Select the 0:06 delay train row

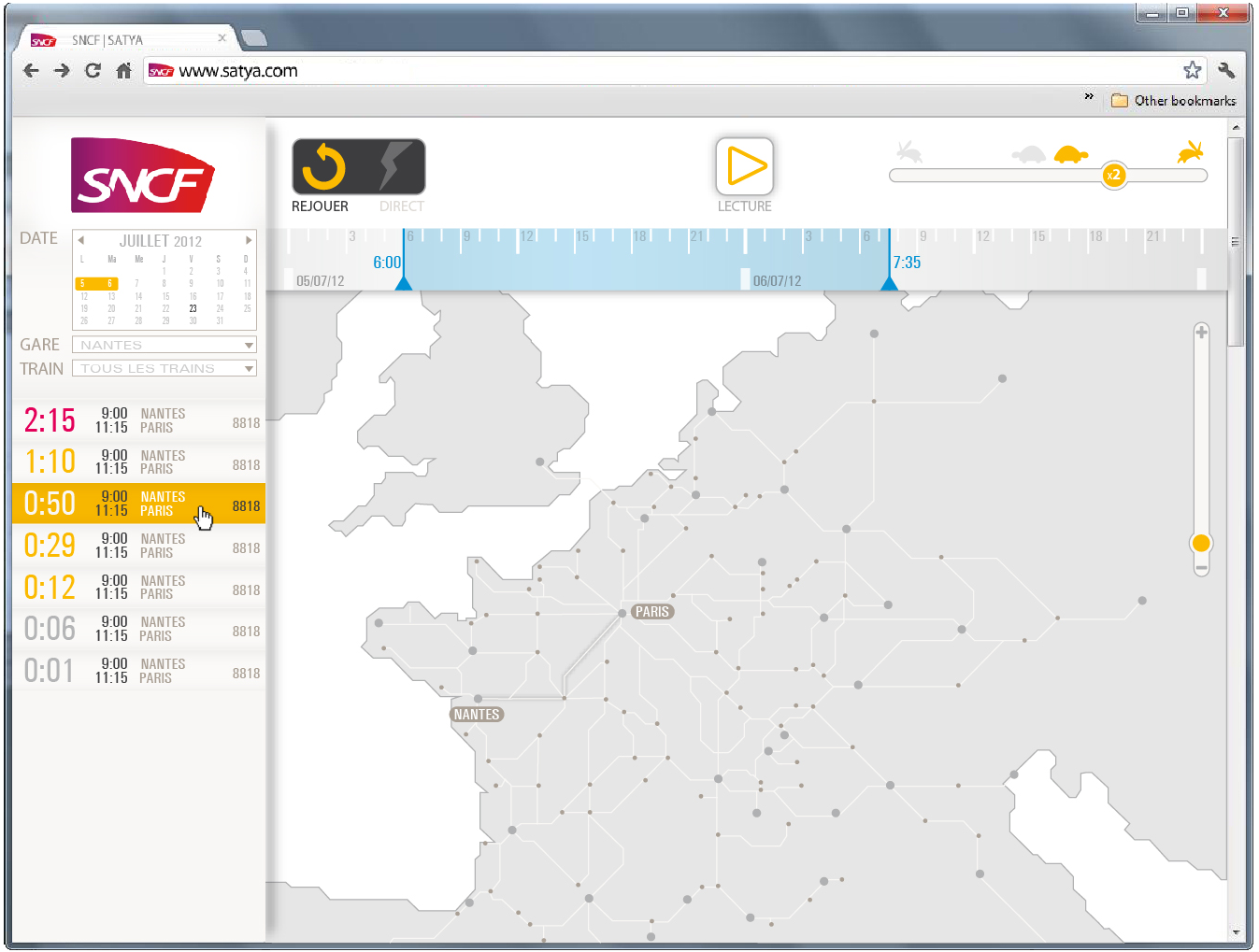tap(138, 629)
